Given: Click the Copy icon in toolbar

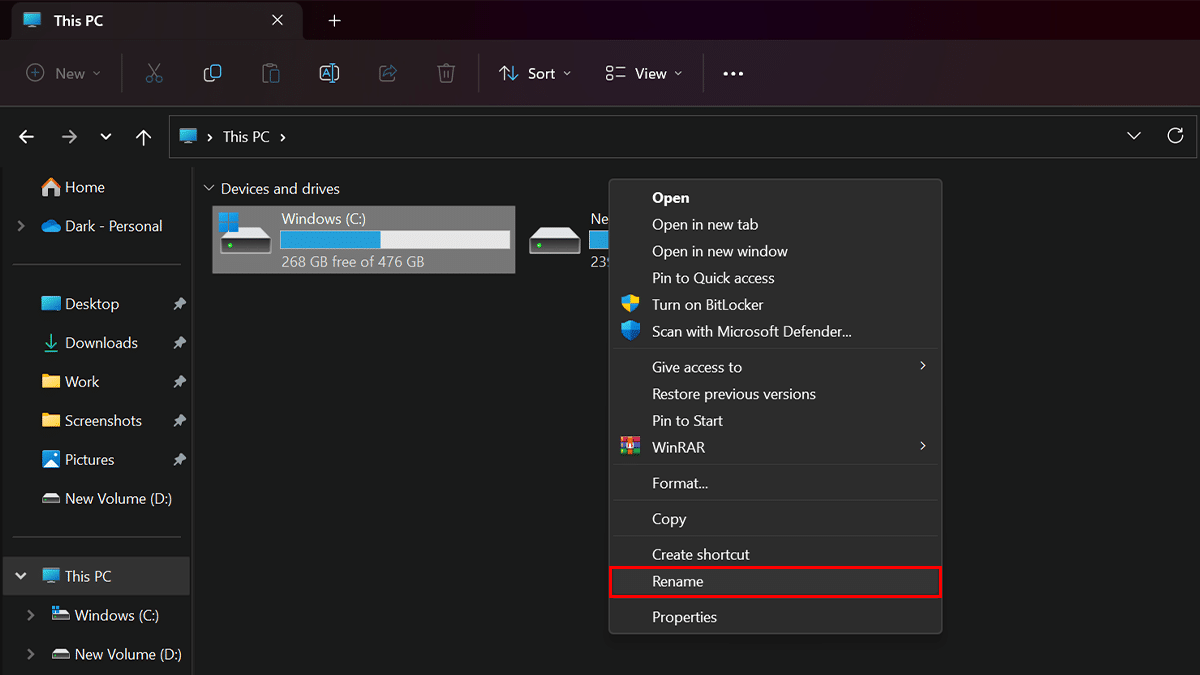Looking at the screenshot, I should click(x=212, y=73).
